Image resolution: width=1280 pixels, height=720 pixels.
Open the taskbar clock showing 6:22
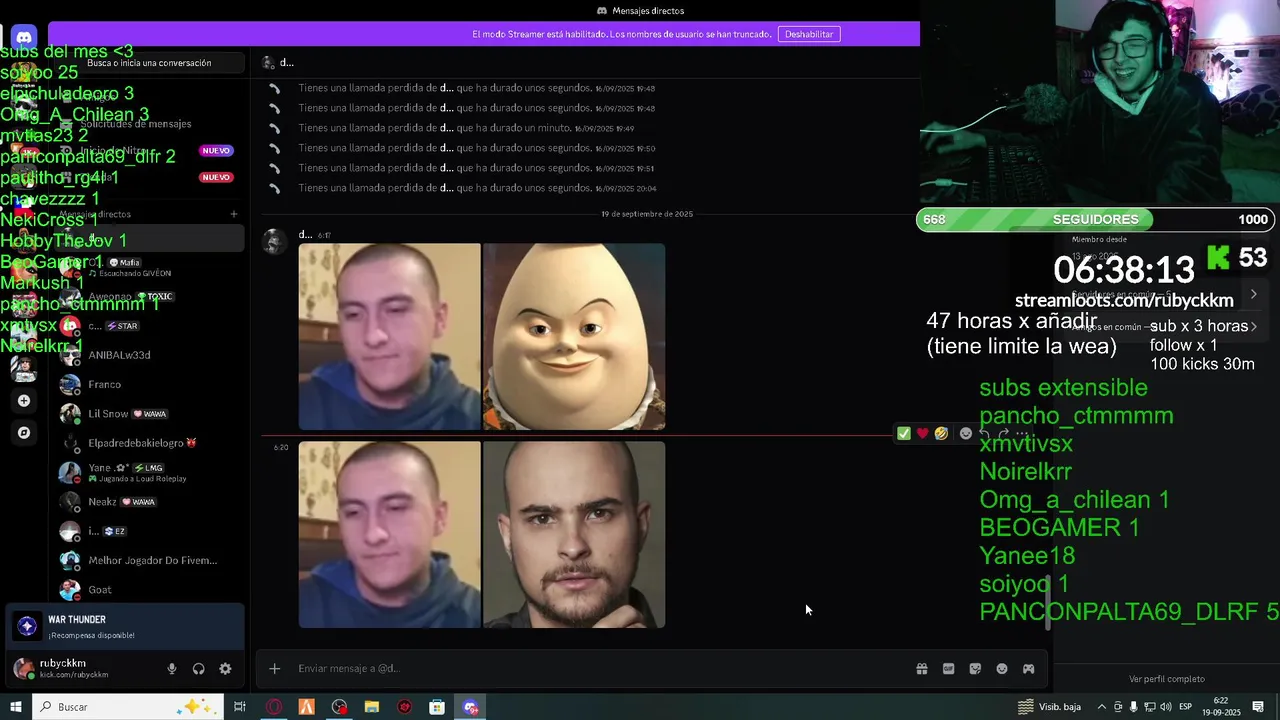click(1221, 707)
